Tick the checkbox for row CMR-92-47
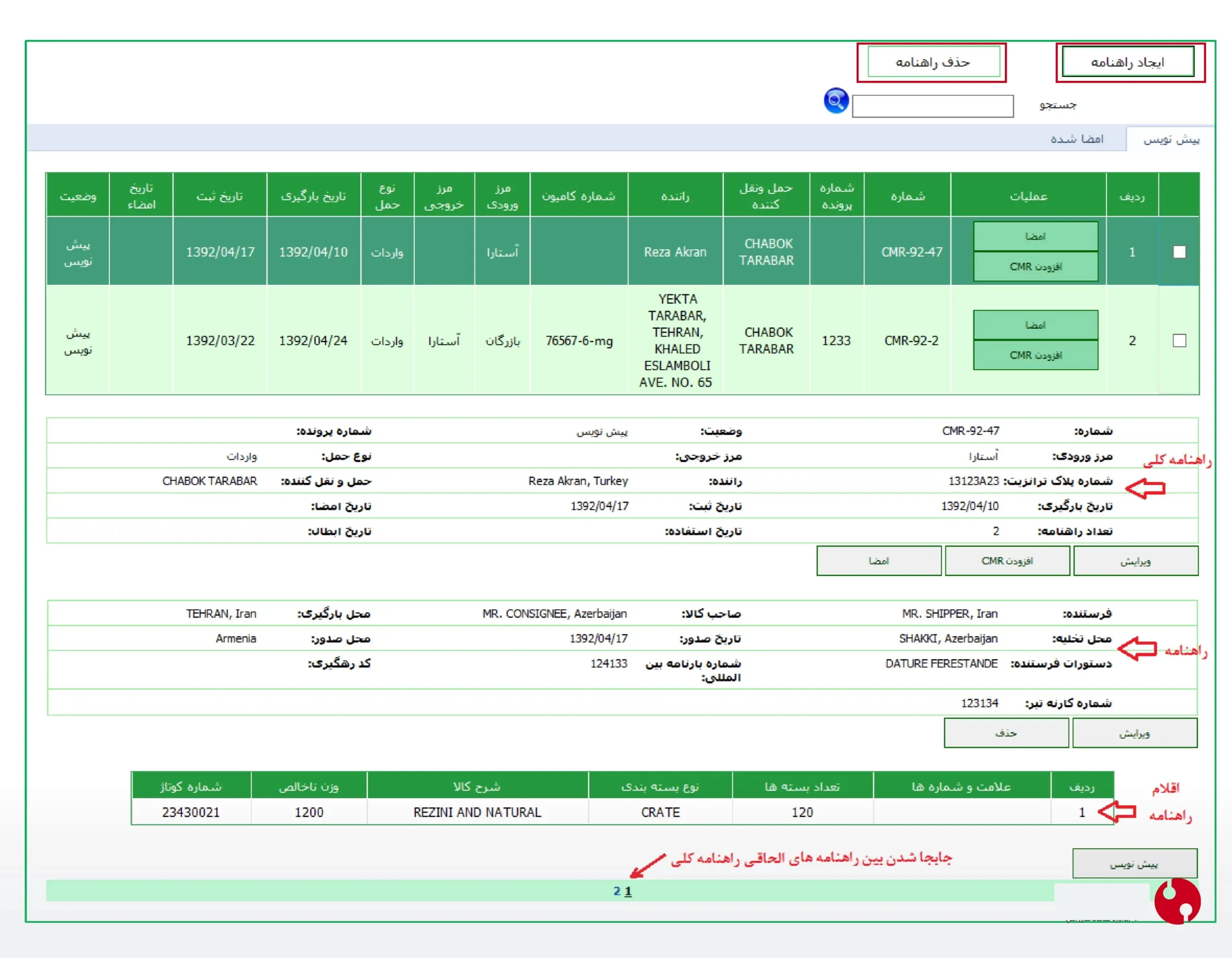 1179,252
